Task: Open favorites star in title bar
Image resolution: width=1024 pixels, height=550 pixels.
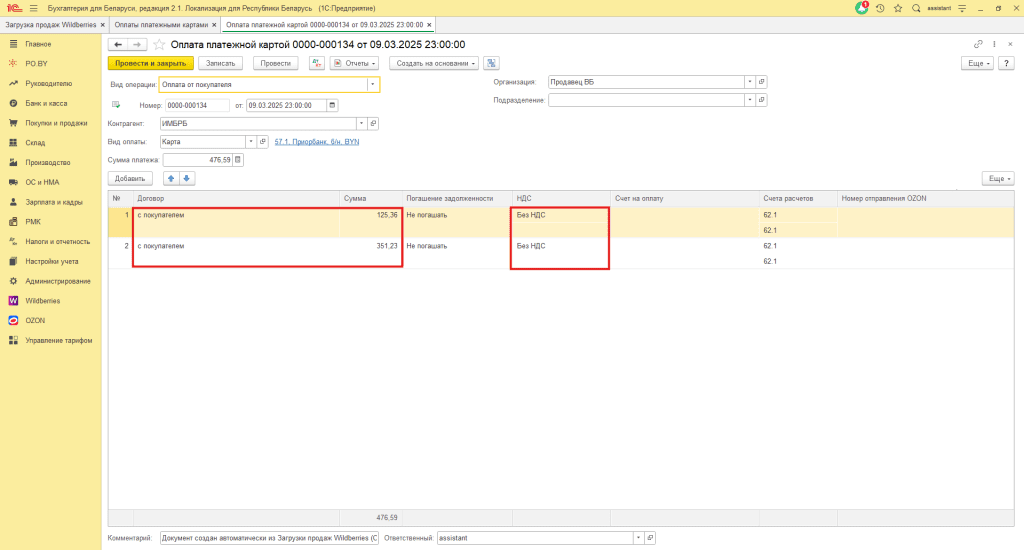Action: pyautogui.click(x=896, y=8)
